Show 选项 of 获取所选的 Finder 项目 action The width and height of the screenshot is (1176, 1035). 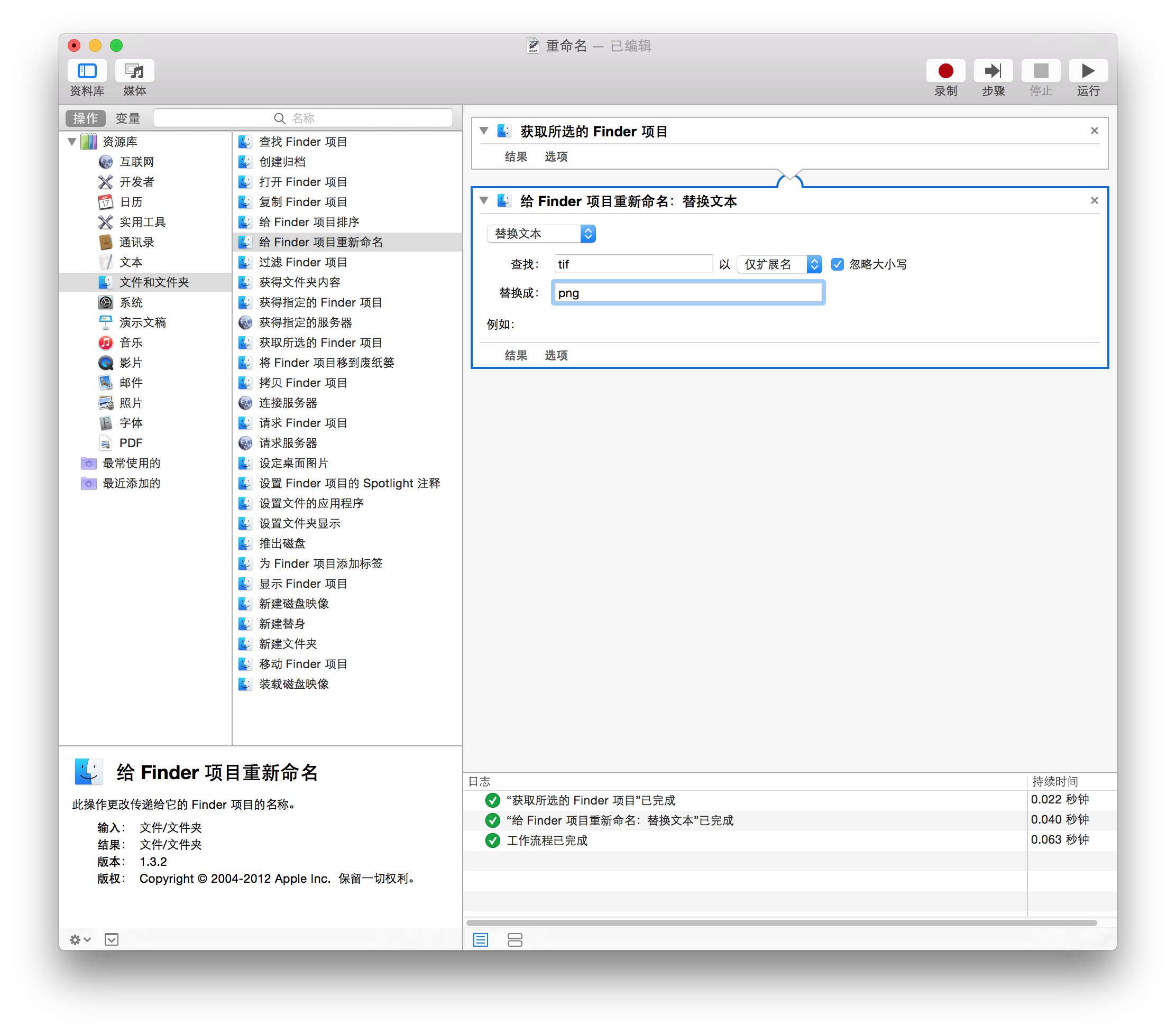pos(556,157)
